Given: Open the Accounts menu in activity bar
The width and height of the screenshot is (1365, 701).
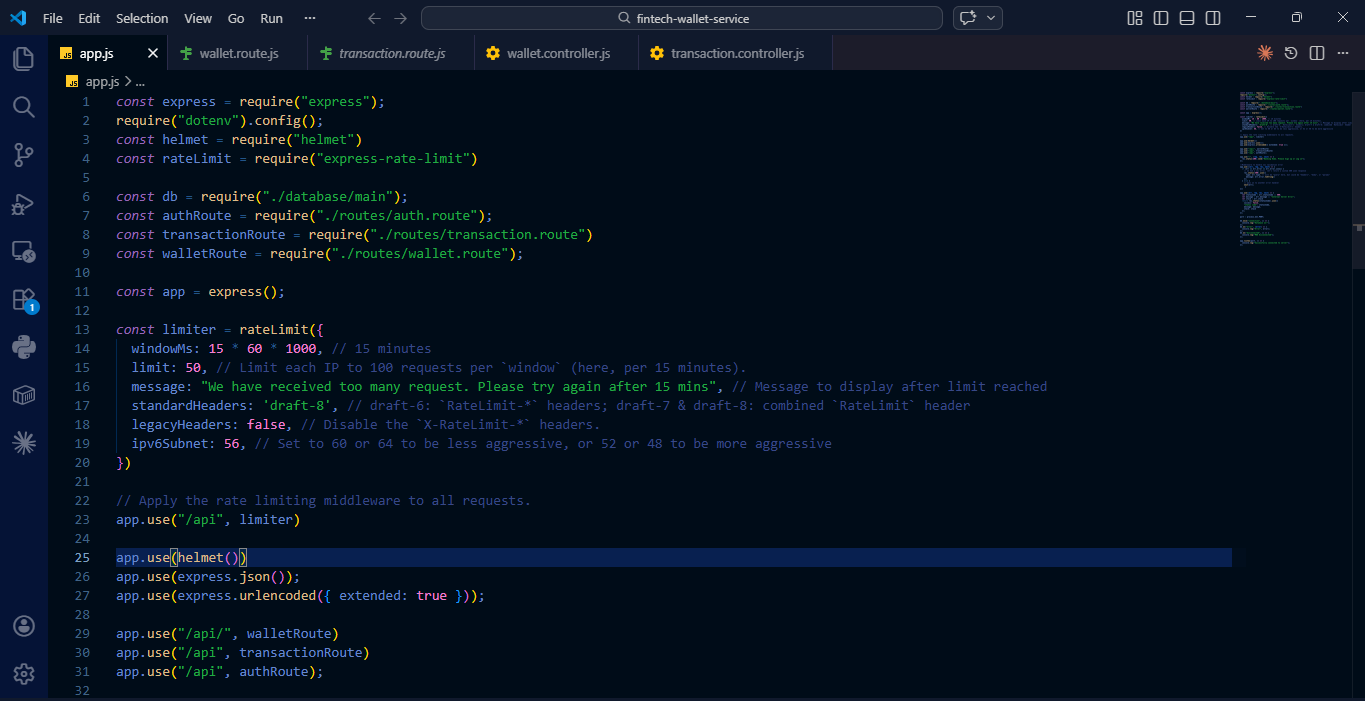Looking at the screenshot, I should 24,626.
